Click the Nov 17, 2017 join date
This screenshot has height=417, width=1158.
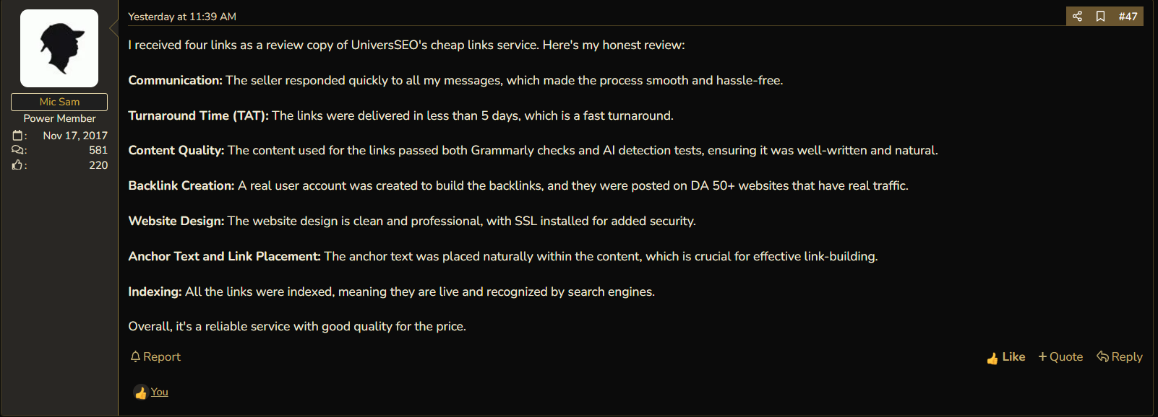75,136
